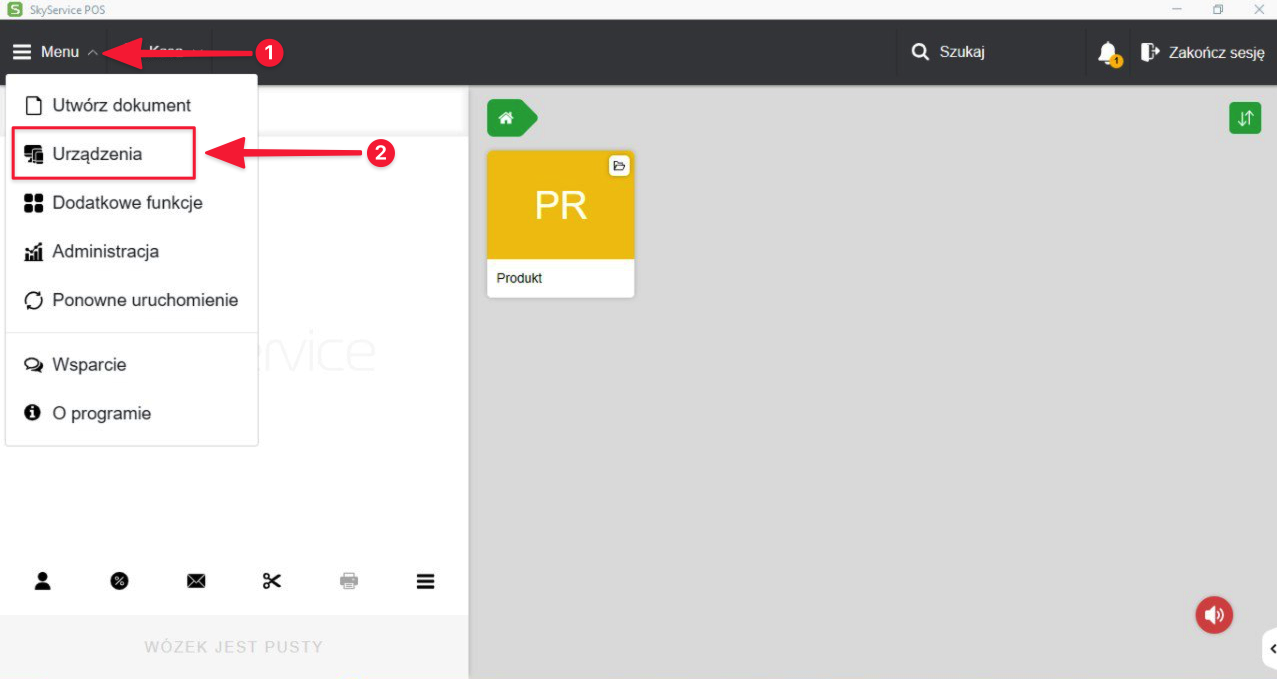Select Utwórz dokument from the menu
The width and height of the screenshot is (1277, 679).
point(121,105)
